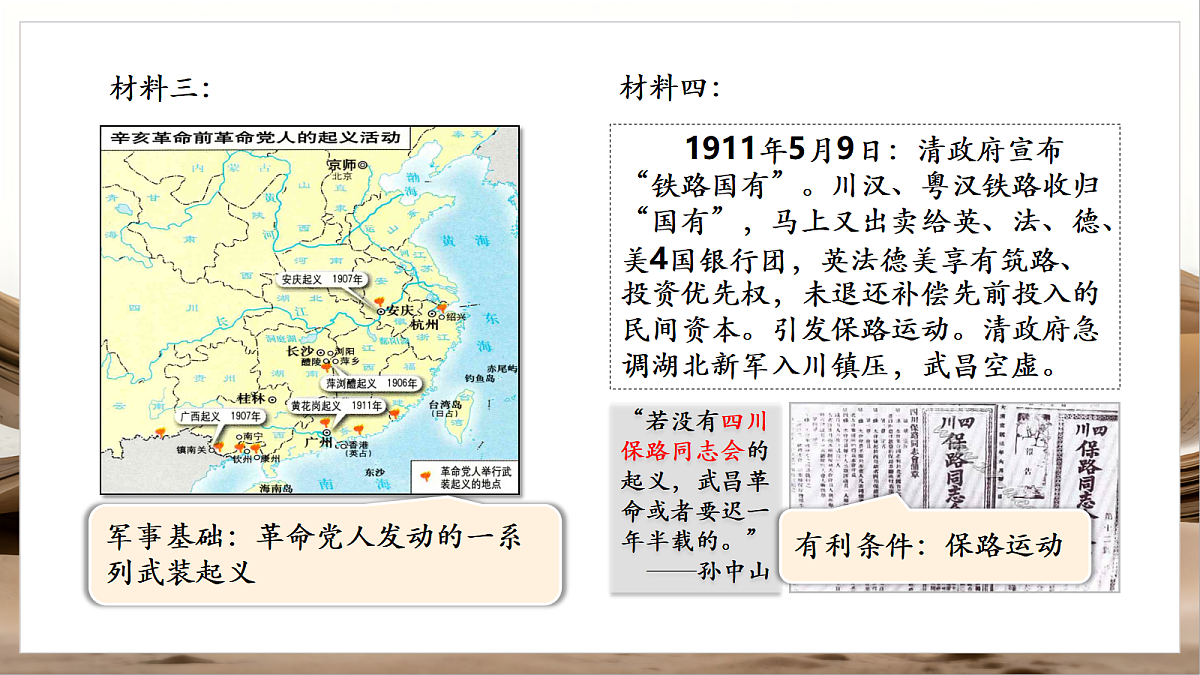Select the "长沙" city label on map
The height and width of the screenshot is (675, 1200).
point(300,352)
